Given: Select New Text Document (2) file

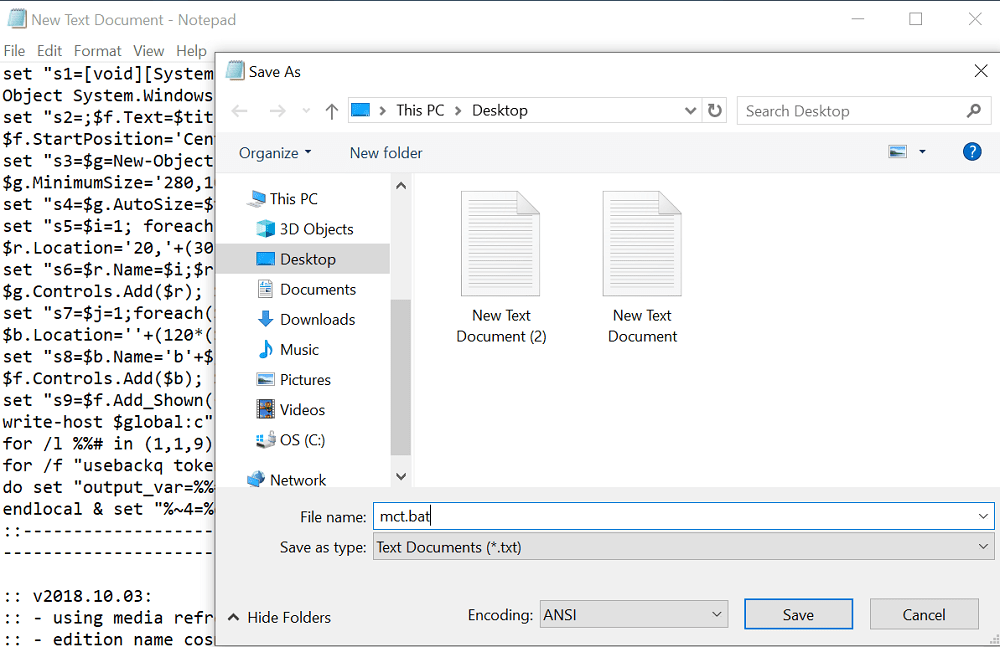Looking at the screenshot, I should [x=501, y=268].
